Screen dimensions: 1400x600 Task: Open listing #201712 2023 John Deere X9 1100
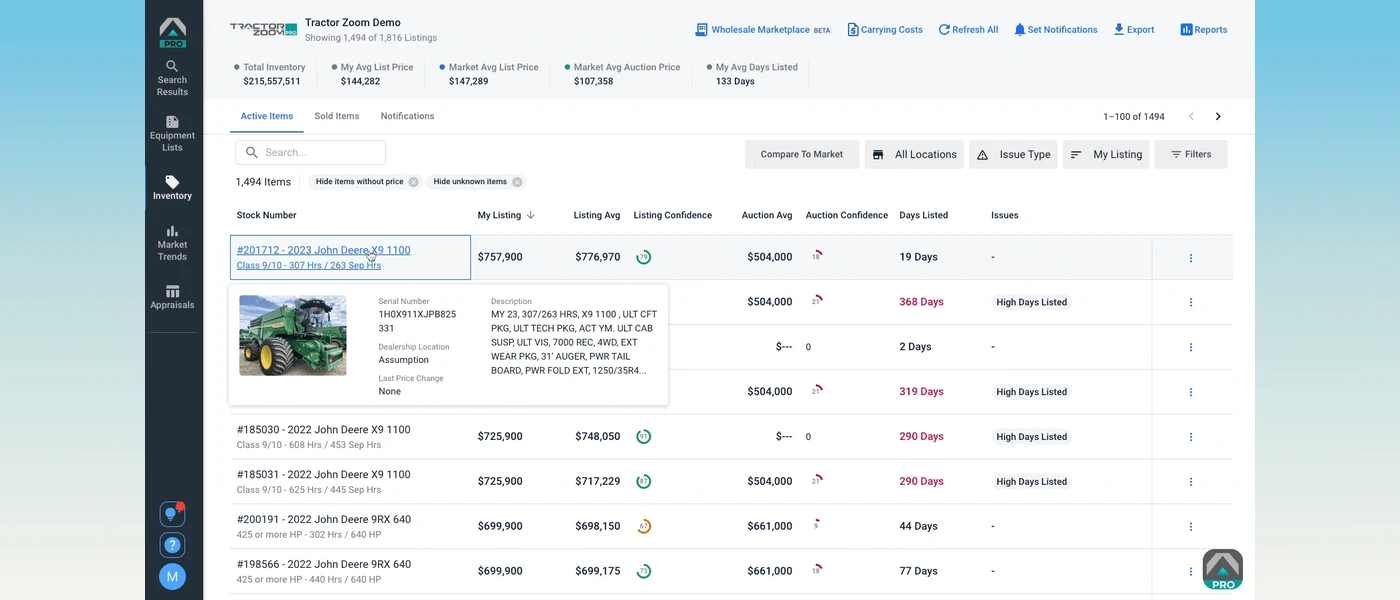(324, 250)
